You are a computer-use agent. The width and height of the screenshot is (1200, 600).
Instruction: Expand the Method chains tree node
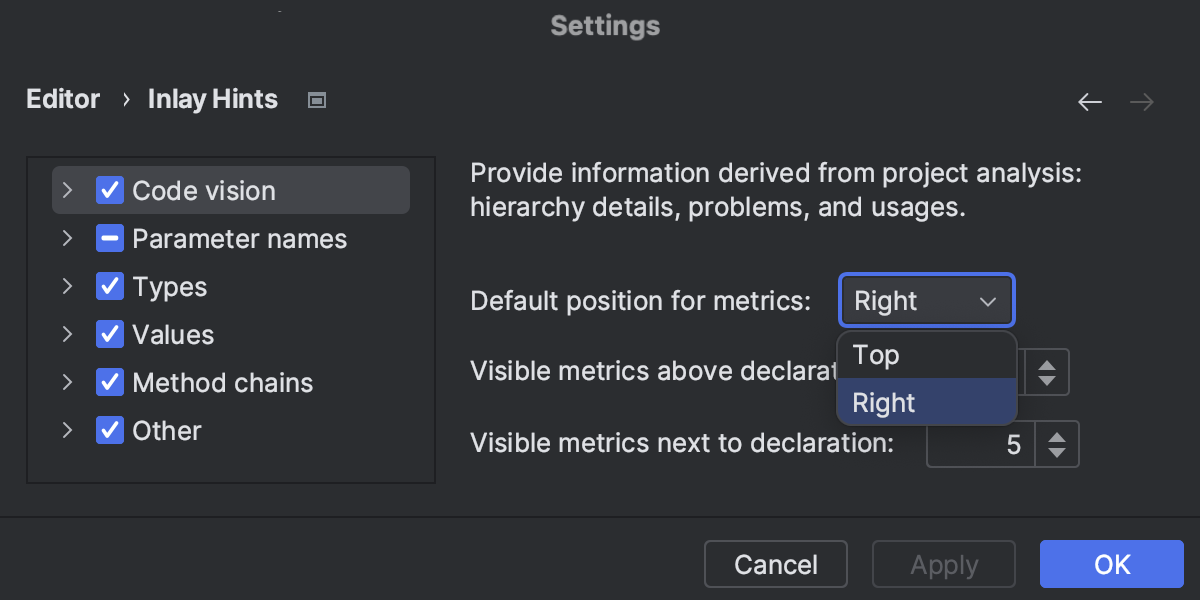(66, 382)
